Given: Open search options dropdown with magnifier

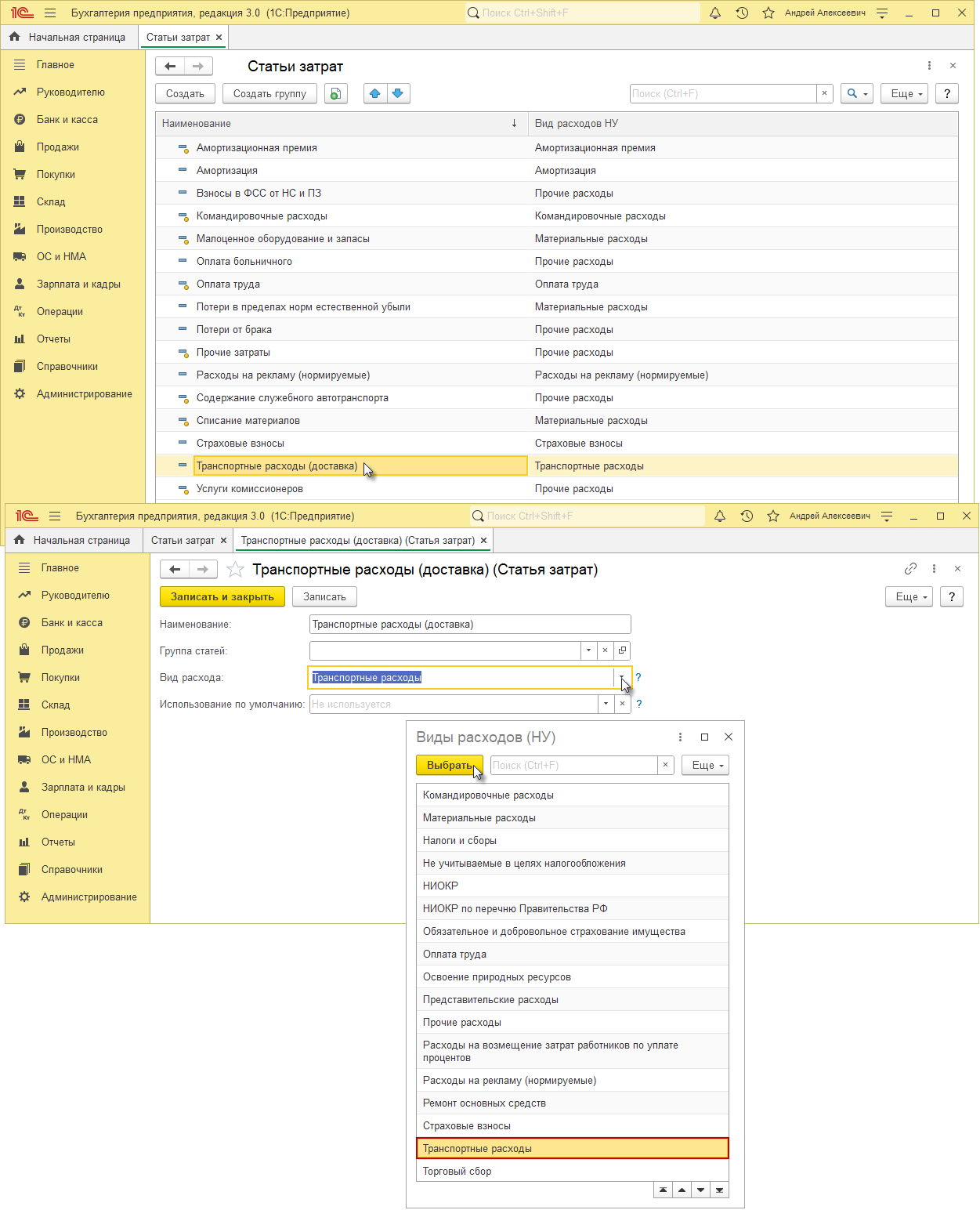Looking at the screenshot, I should coord(857,93).
